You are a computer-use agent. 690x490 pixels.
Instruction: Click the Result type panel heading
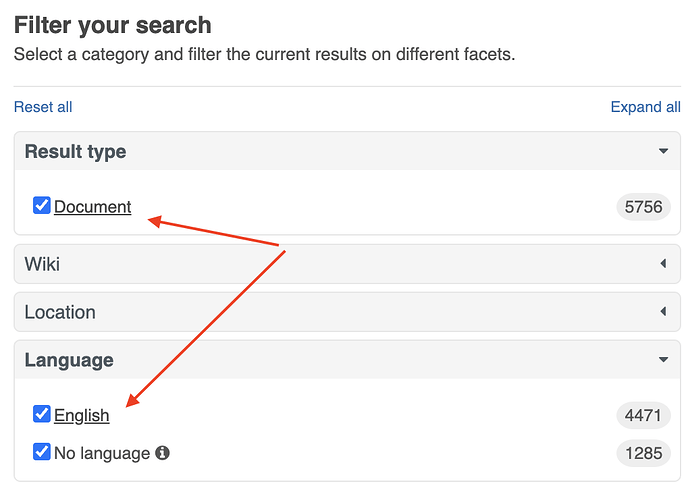76,152
